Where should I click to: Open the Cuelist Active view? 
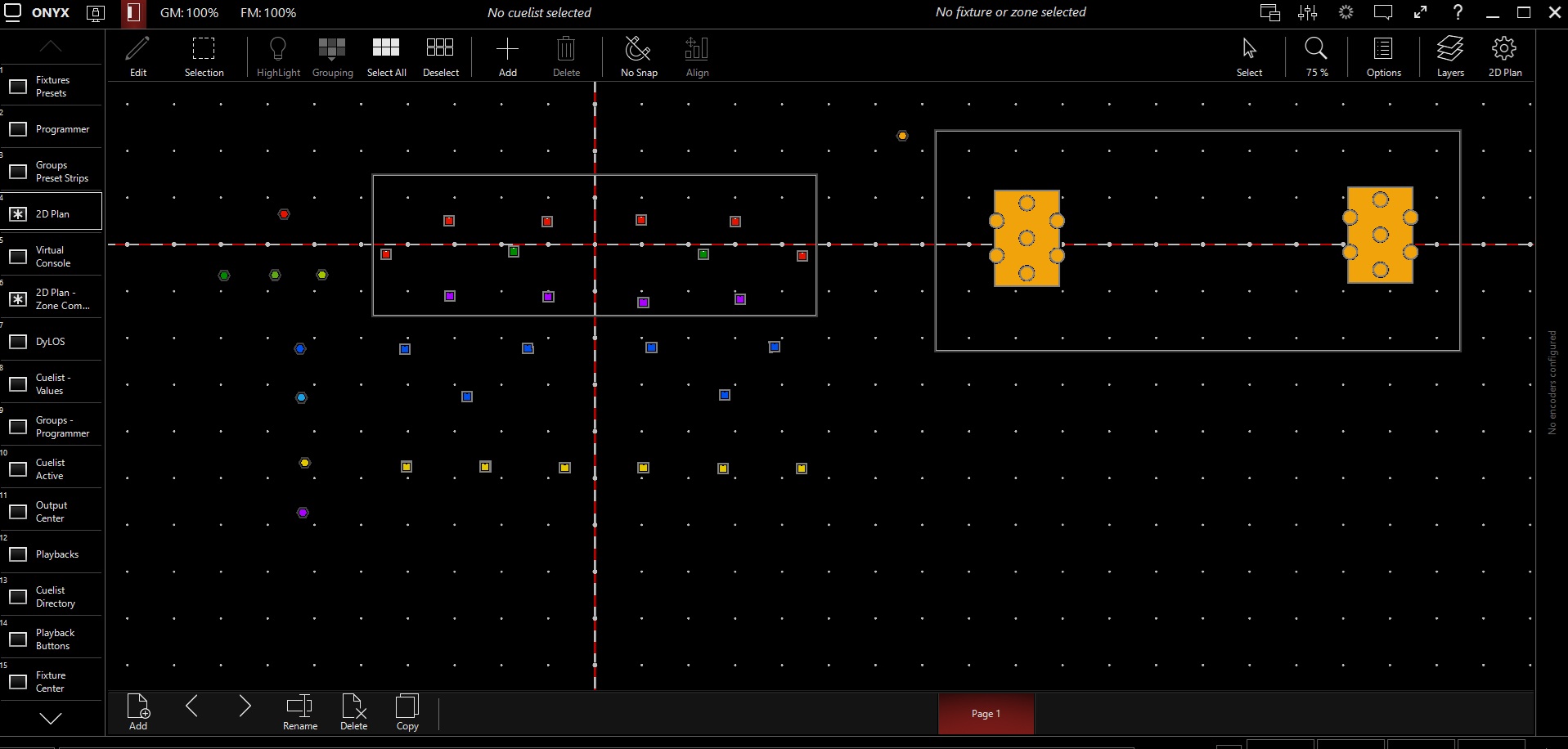point(52,469)
